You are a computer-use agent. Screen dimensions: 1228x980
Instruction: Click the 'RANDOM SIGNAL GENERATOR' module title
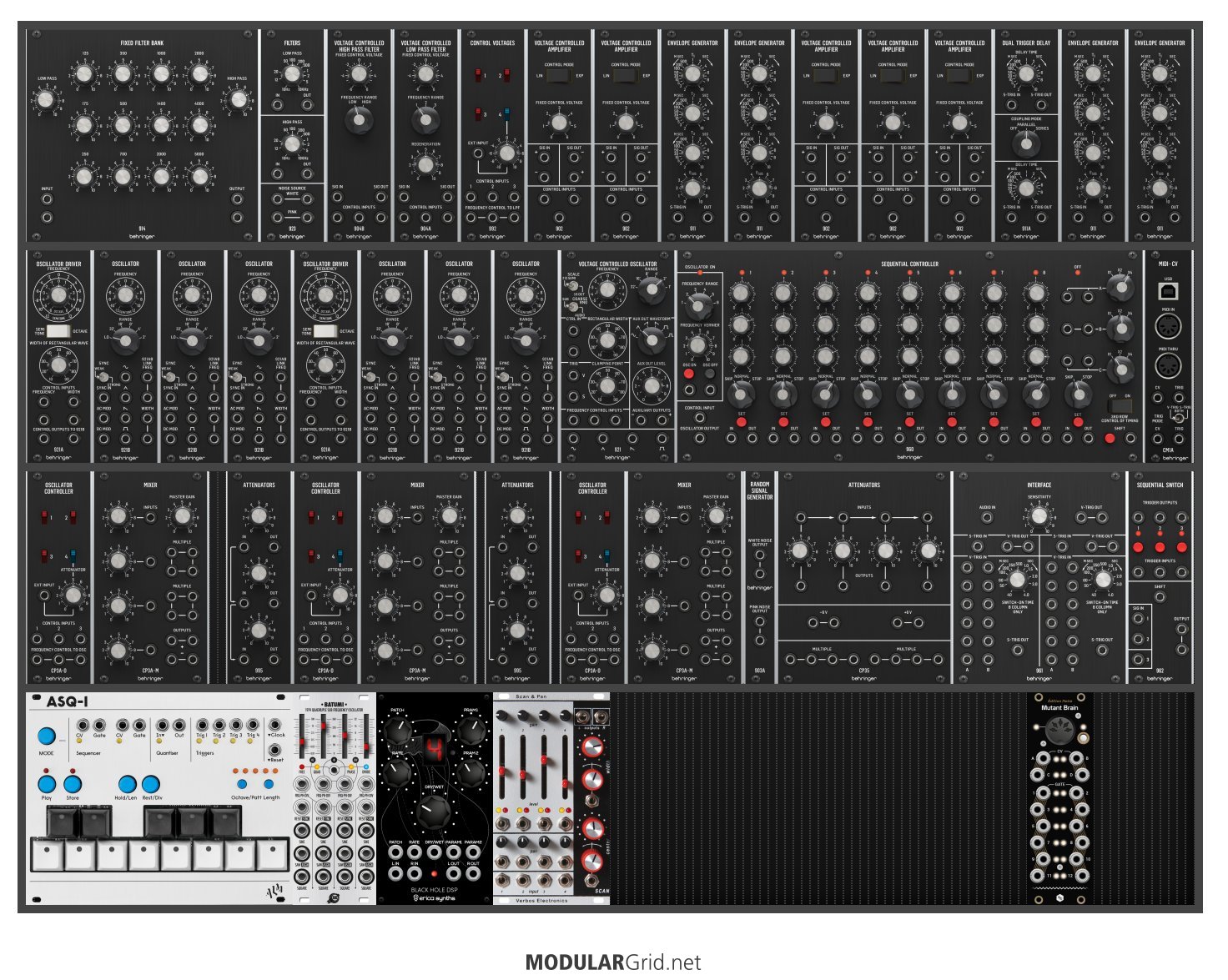[x=759, y=490]
